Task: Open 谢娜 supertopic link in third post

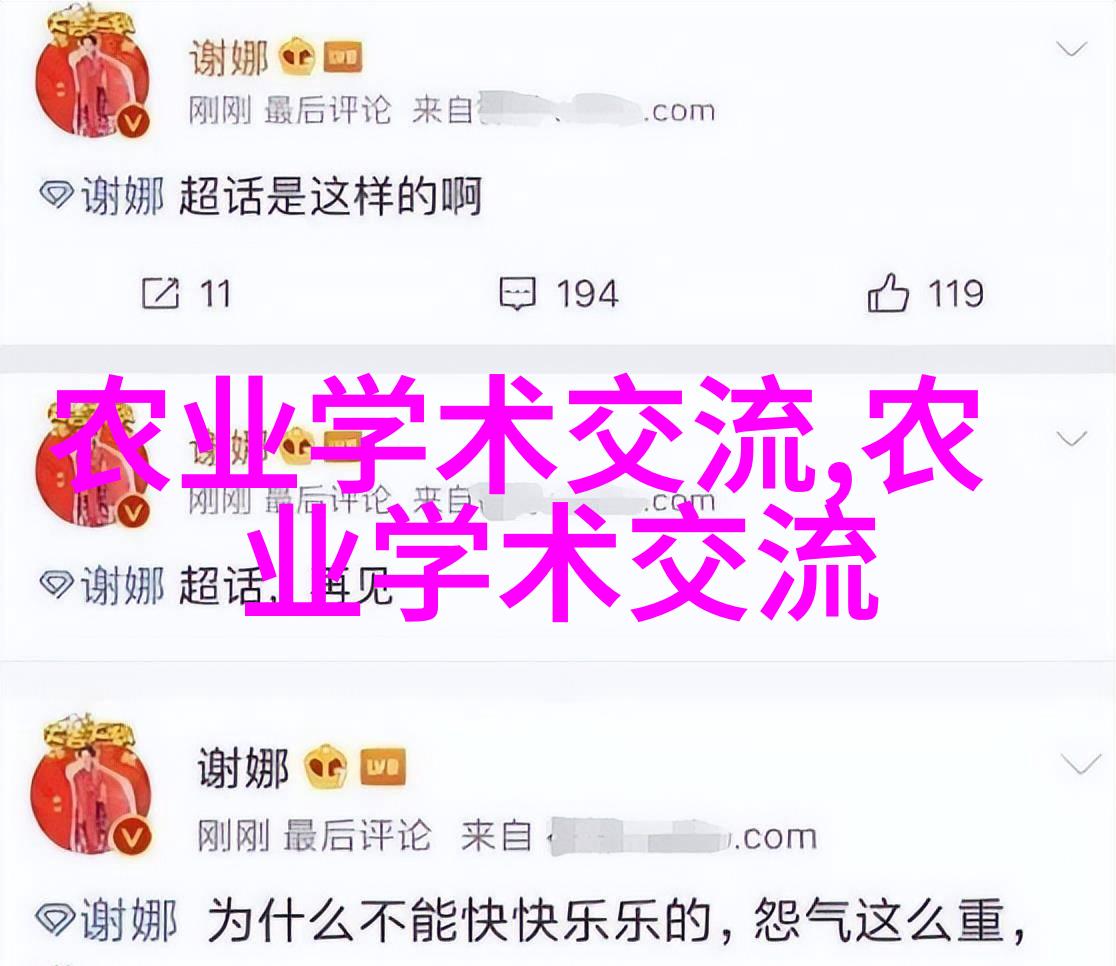Action: pos(128,920)
